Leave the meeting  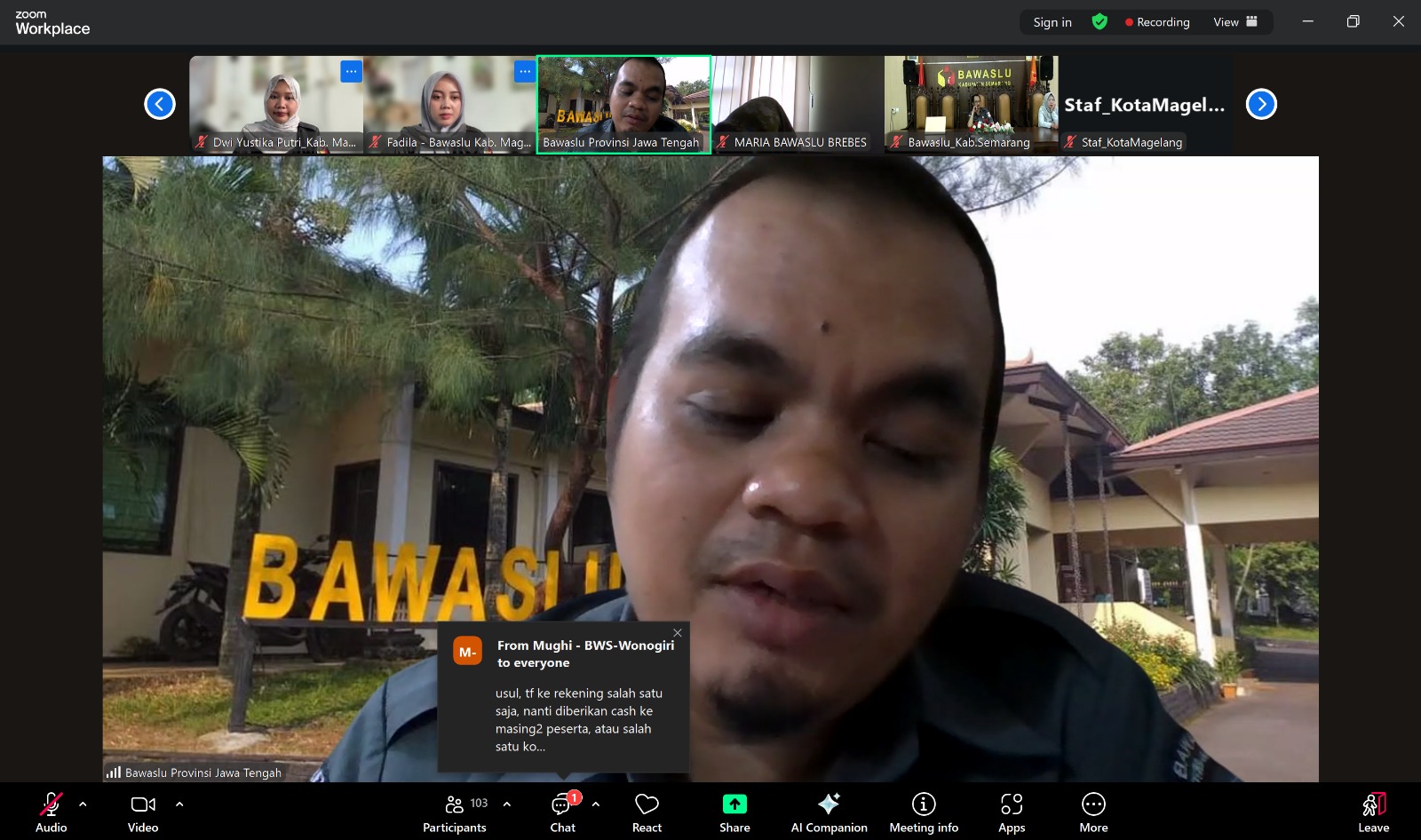pyautogui.click(x=1373, y=812)
